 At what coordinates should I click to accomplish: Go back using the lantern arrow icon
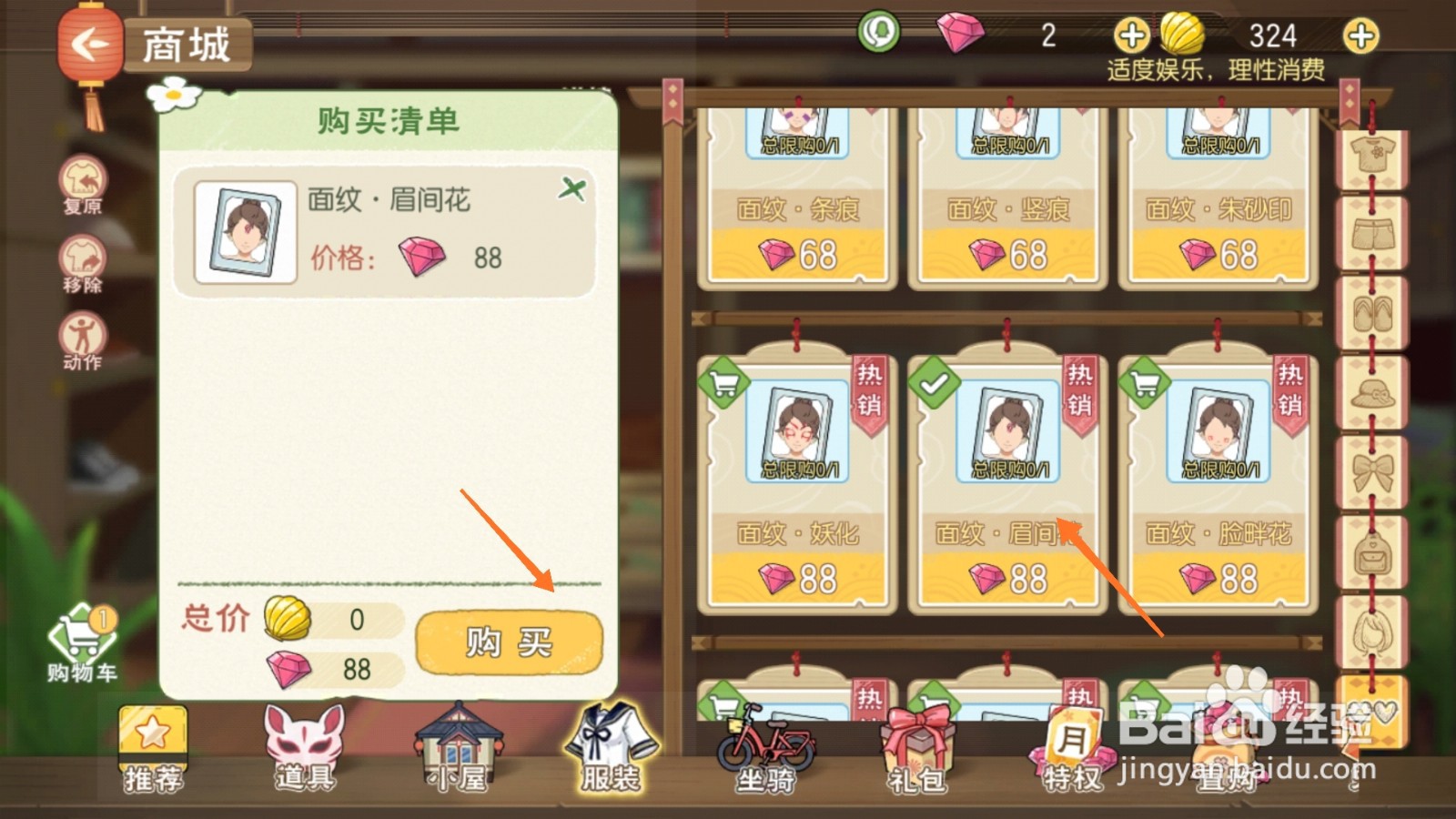tap(88, 45)
